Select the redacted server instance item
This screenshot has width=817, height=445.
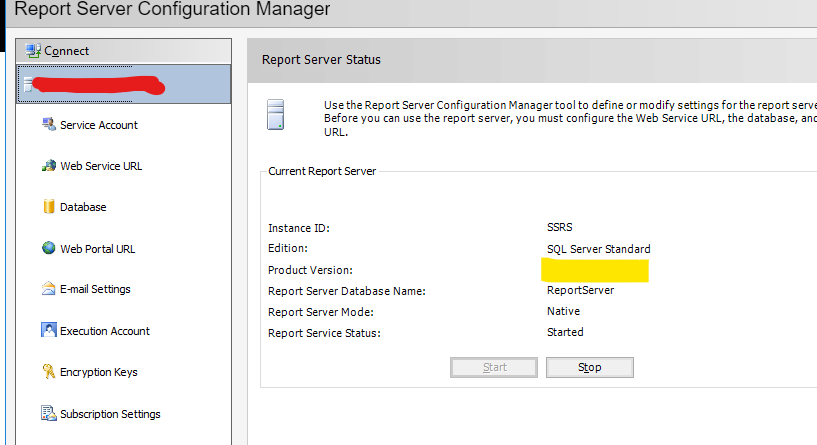pos(124,85)
